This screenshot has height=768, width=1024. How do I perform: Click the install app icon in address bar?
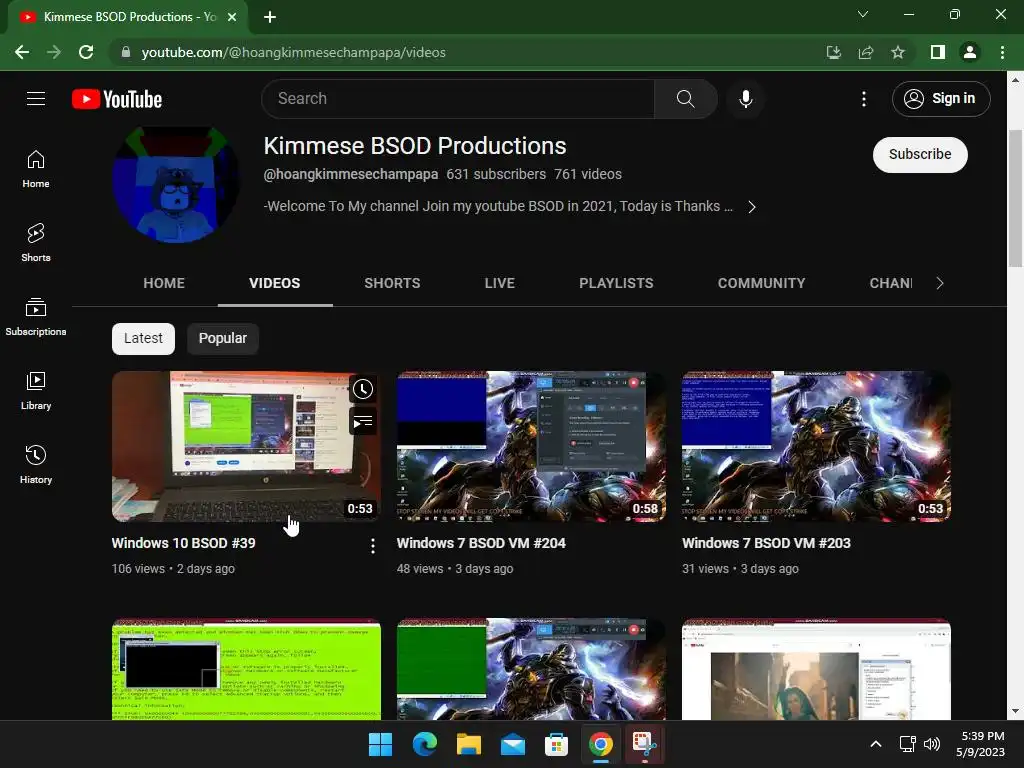(833, 52)
